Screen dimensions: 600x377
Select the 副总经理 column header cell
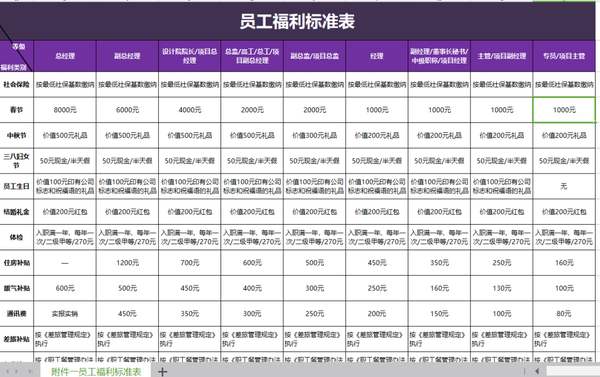[127, 56]
